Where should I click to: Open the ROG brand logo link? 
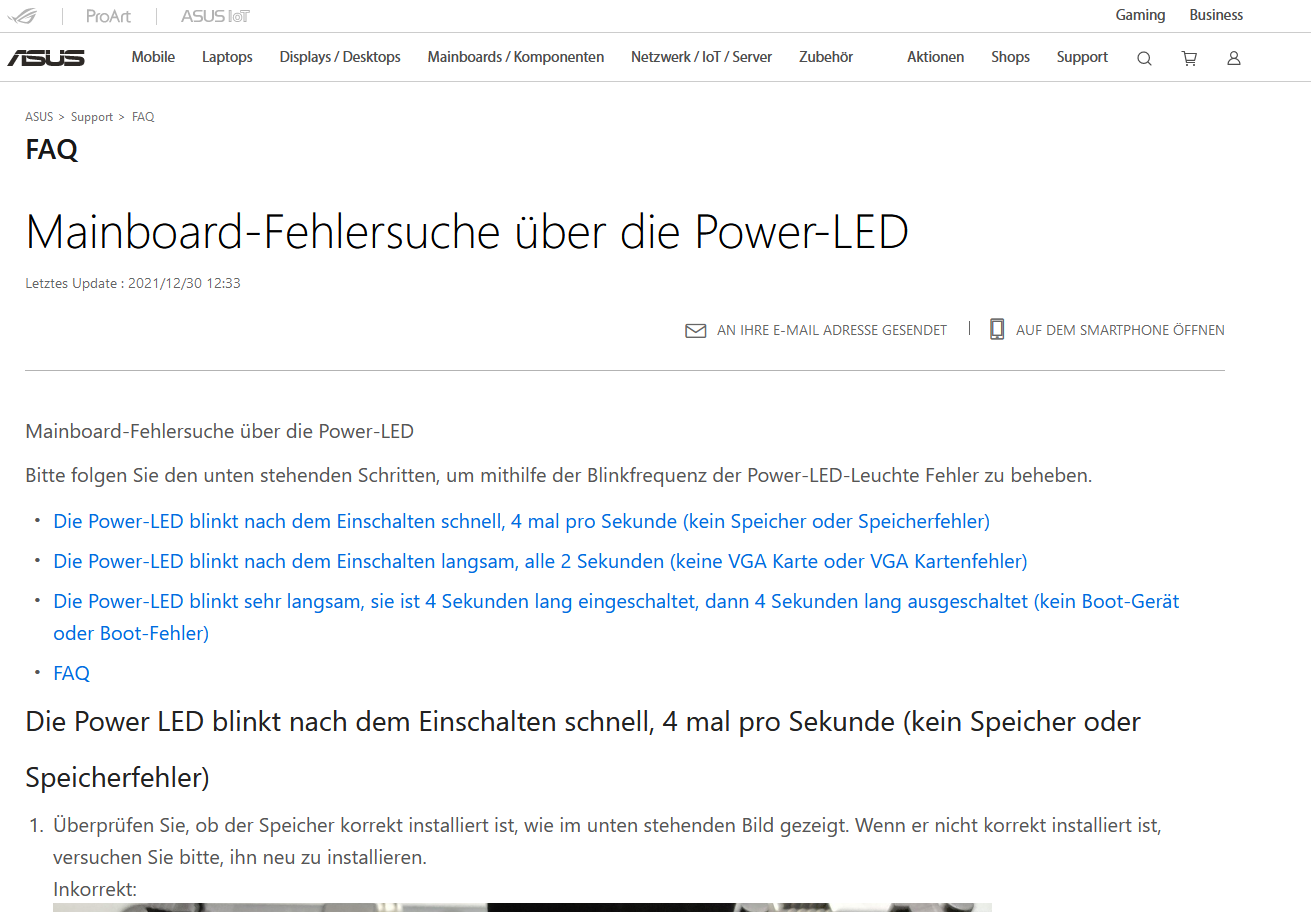[23, 16]
